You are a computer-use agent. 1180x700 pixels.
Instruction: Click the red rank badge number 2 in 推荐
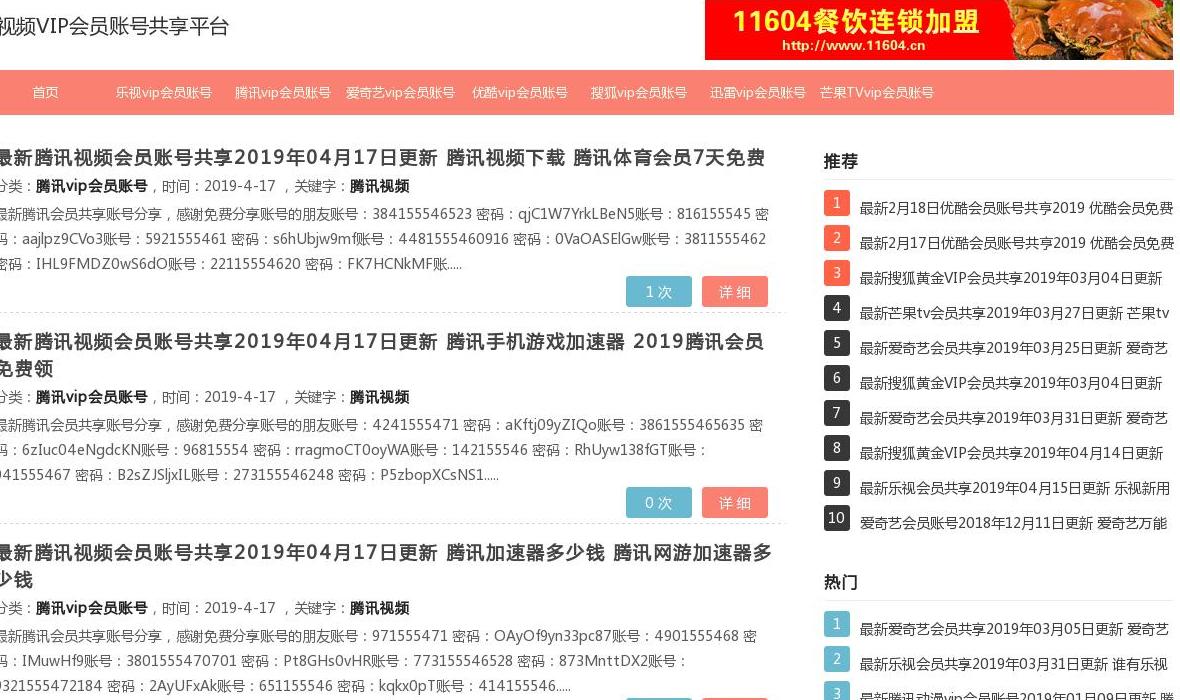tap(837, 239)
